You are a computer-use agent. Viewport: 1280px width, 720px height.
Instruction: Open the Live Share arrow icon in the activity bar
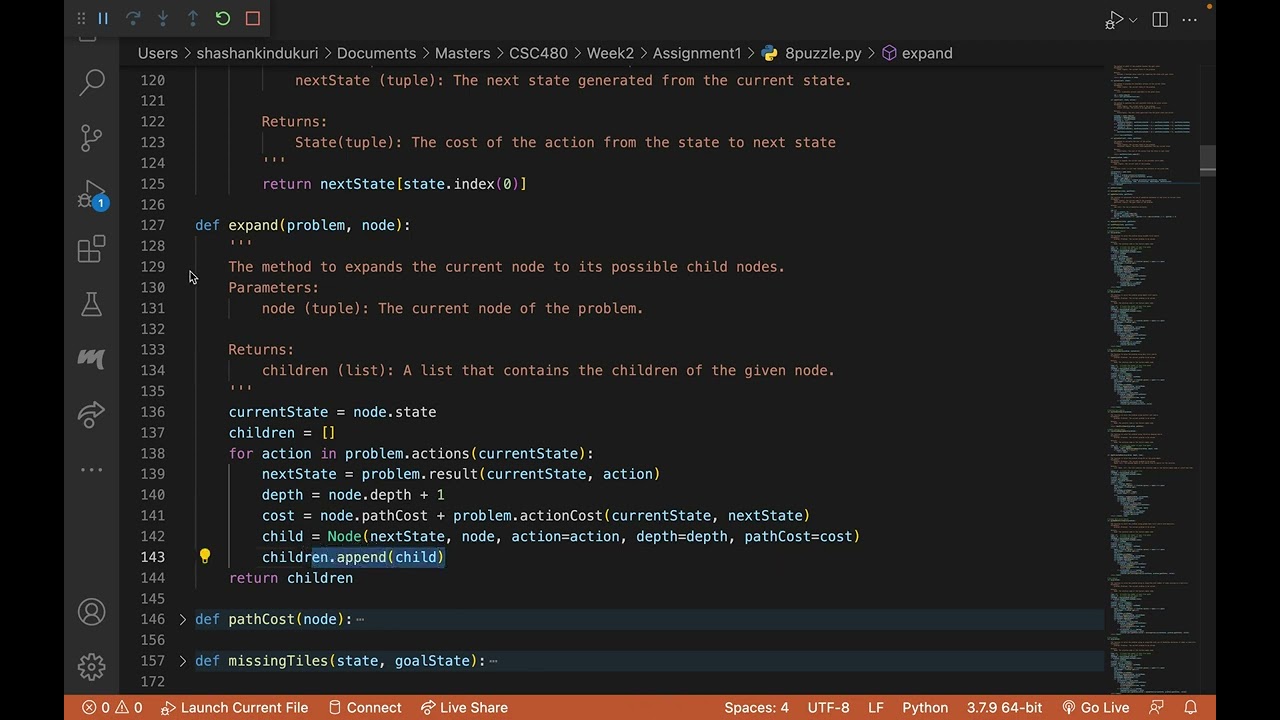(92, 414)
